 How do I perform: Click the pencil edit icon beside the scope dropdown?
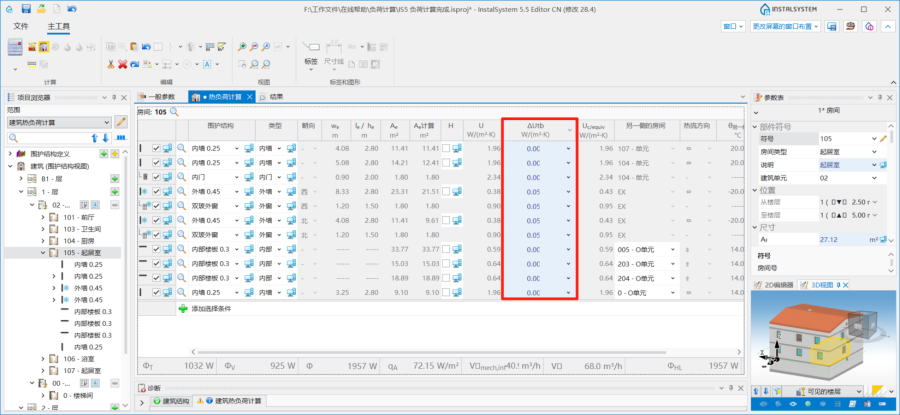(x=120, y=122)
